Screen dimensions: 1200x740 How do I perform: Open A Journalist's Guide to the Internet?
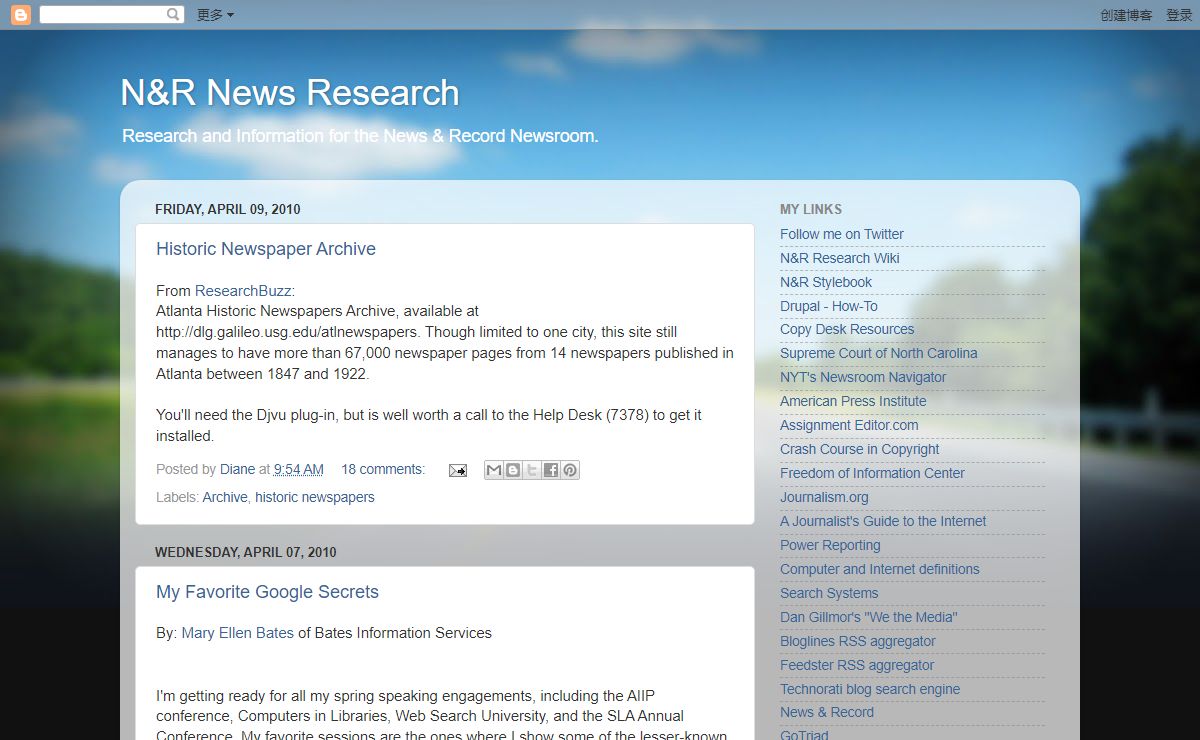pyautogui.click(x=883, y=521)
